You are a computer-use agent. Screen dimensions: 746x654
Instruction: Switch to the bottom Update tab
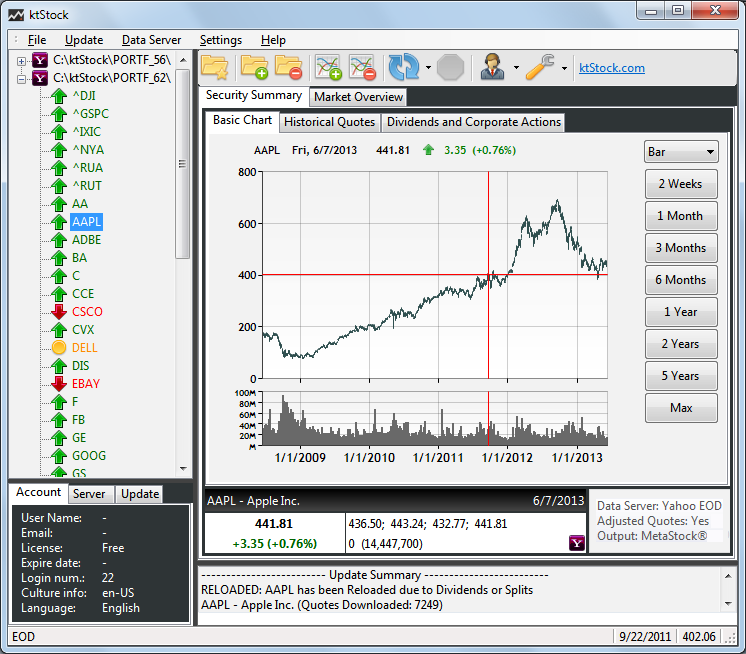[140, 494]
